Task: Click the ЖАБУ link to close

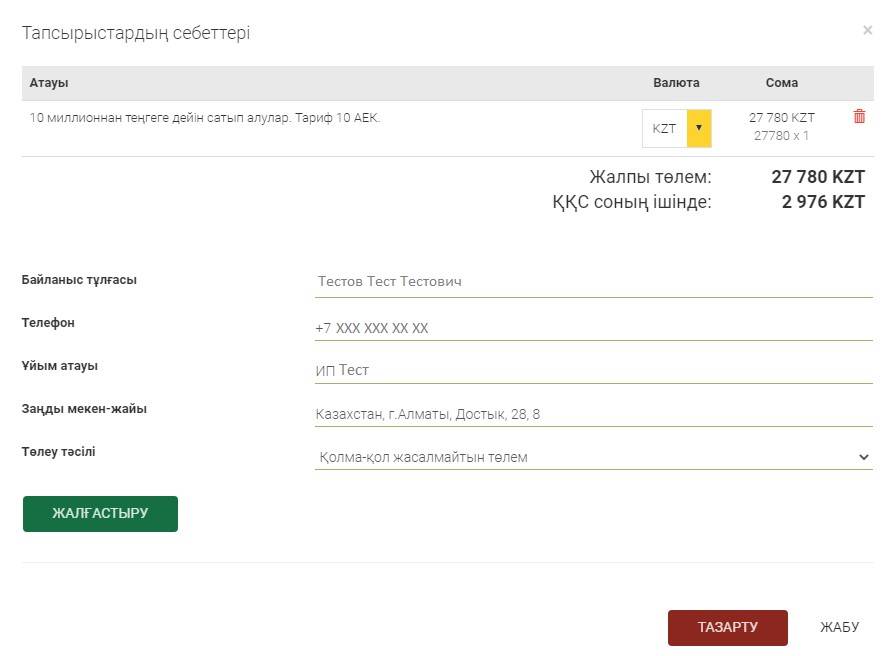Action: pos(839,628)
